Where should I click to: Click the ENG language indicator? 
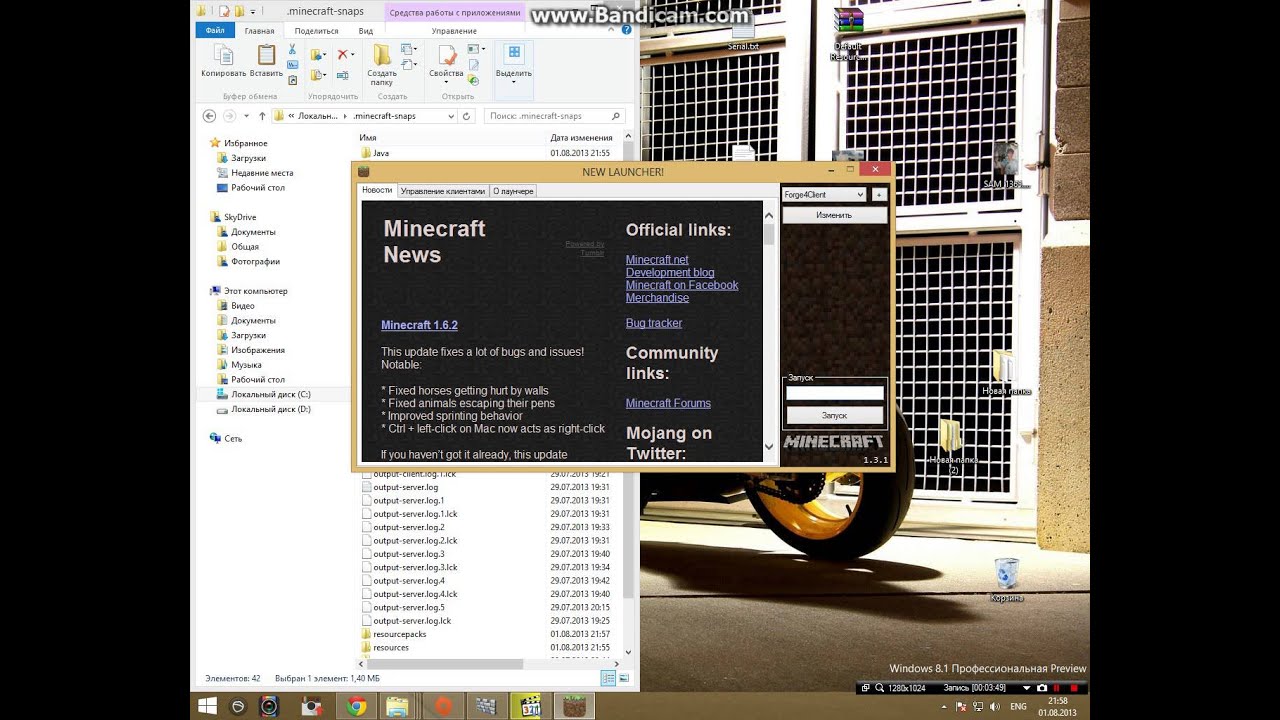click(x=1018, y=706)
